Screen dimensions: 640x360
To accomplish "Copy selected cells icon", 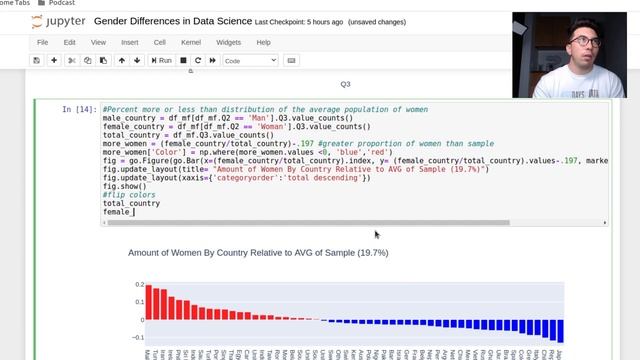I will (87, 60).
